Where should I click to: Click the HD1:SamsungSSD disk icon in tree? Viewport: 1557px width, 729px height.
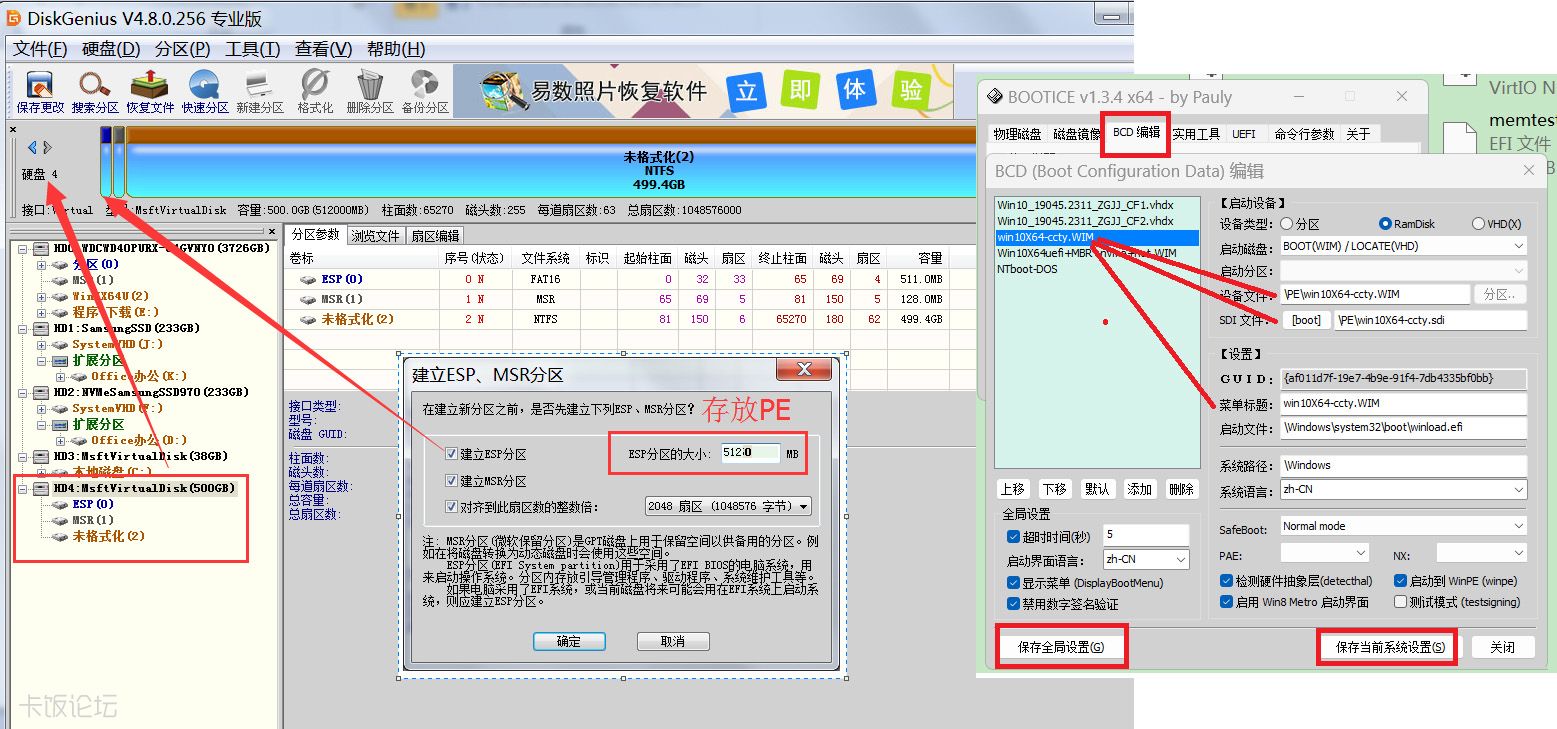41,328
